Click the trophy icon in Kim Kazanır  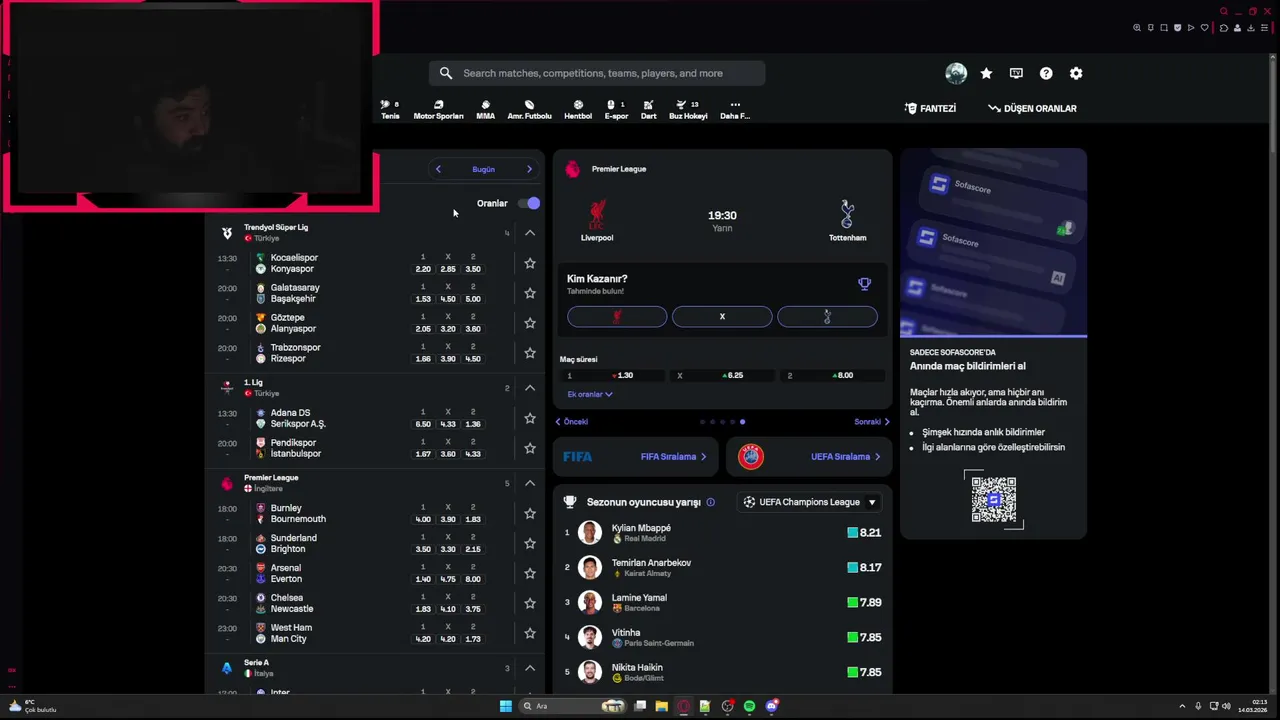tap(865, 284)
